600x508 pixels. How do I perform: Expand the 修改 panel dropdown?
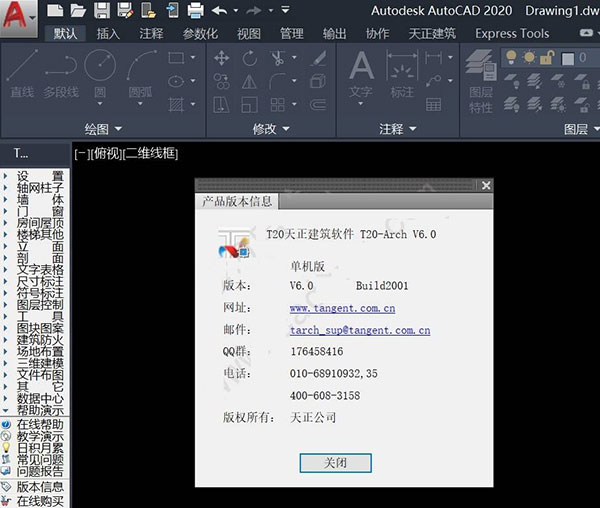click(x=272, y=129)
